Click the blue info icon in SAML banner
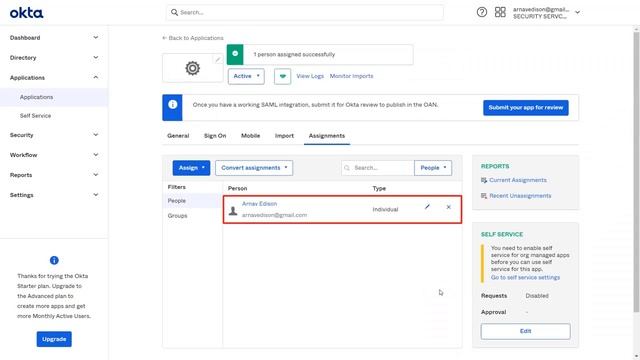640x360 pixels. pos(173,104)
